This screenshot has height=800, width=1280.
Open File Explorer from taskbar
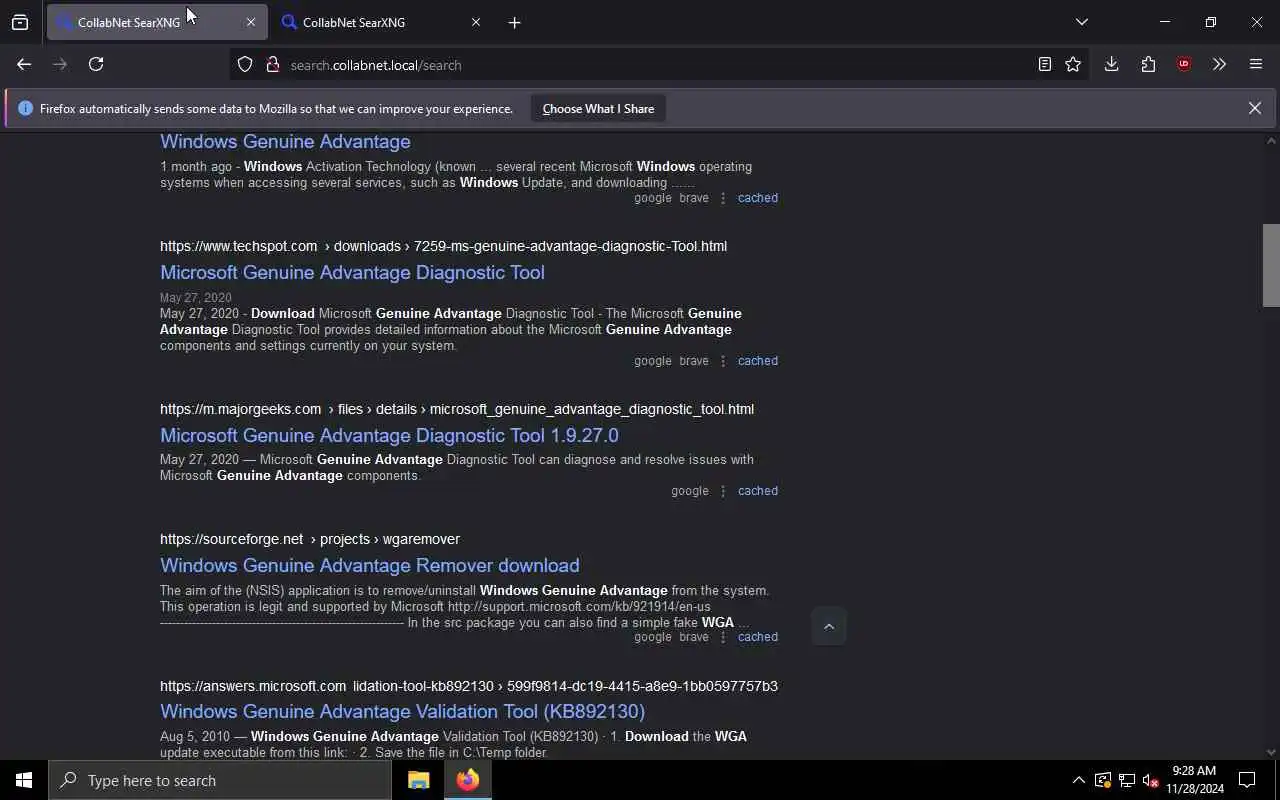(418, 780)
